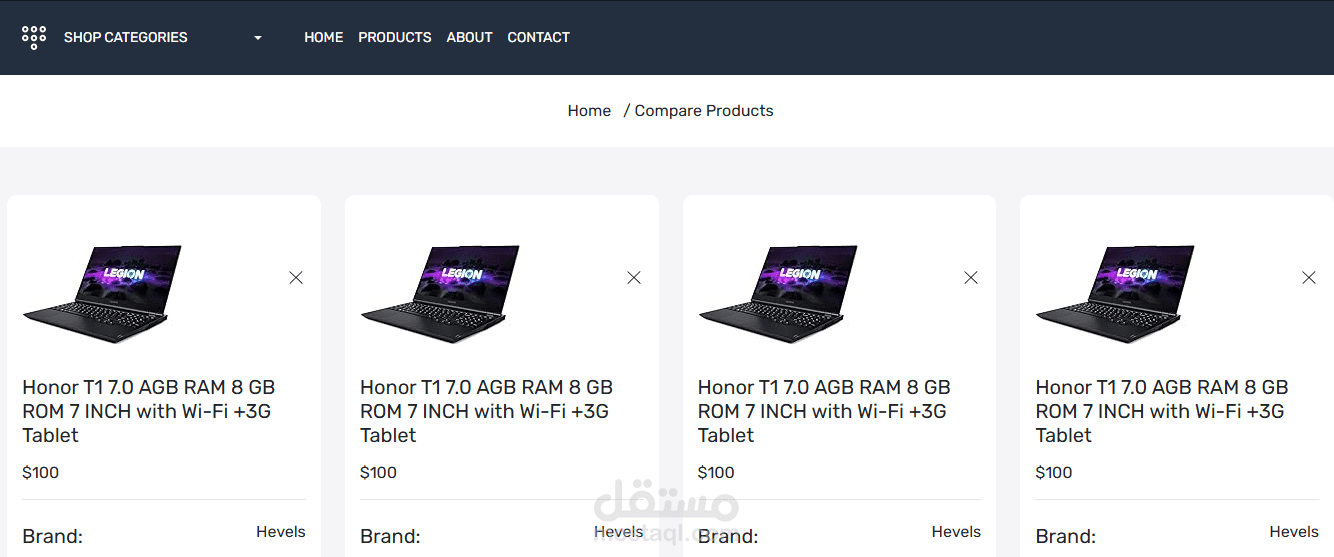Expand the Shop Categories dropdown arrow
Viewport: 1334px width, 557px height.
[x=258, y=38]
